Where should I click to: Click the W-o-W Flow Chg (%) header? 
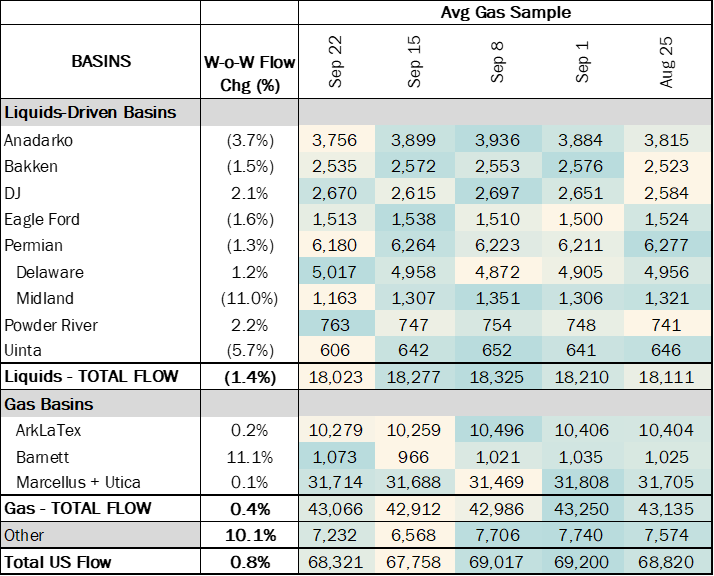[x=250, y=73]
